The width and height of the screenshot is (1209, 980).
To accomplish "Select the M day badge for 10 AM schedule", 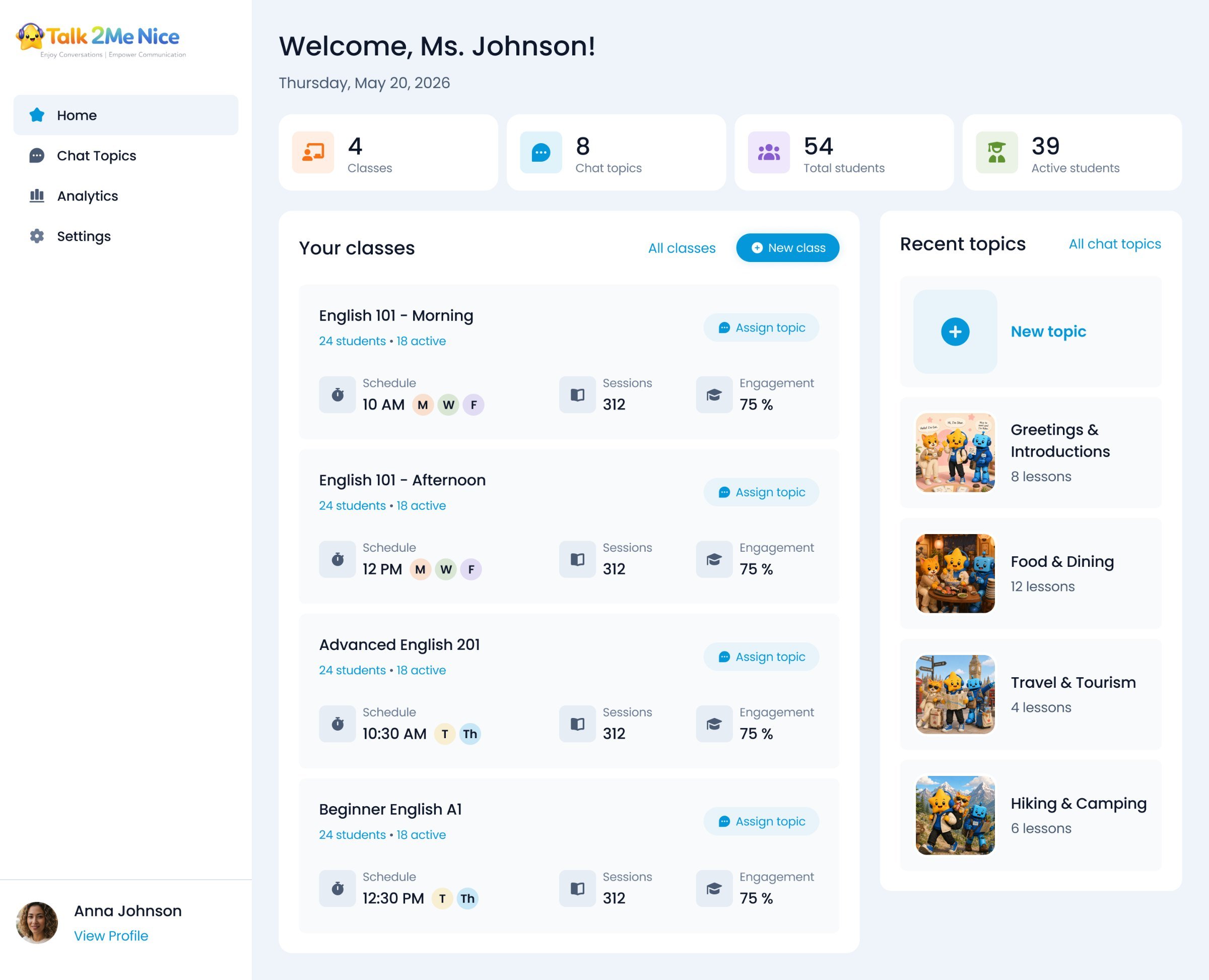I will pos(423,405).
